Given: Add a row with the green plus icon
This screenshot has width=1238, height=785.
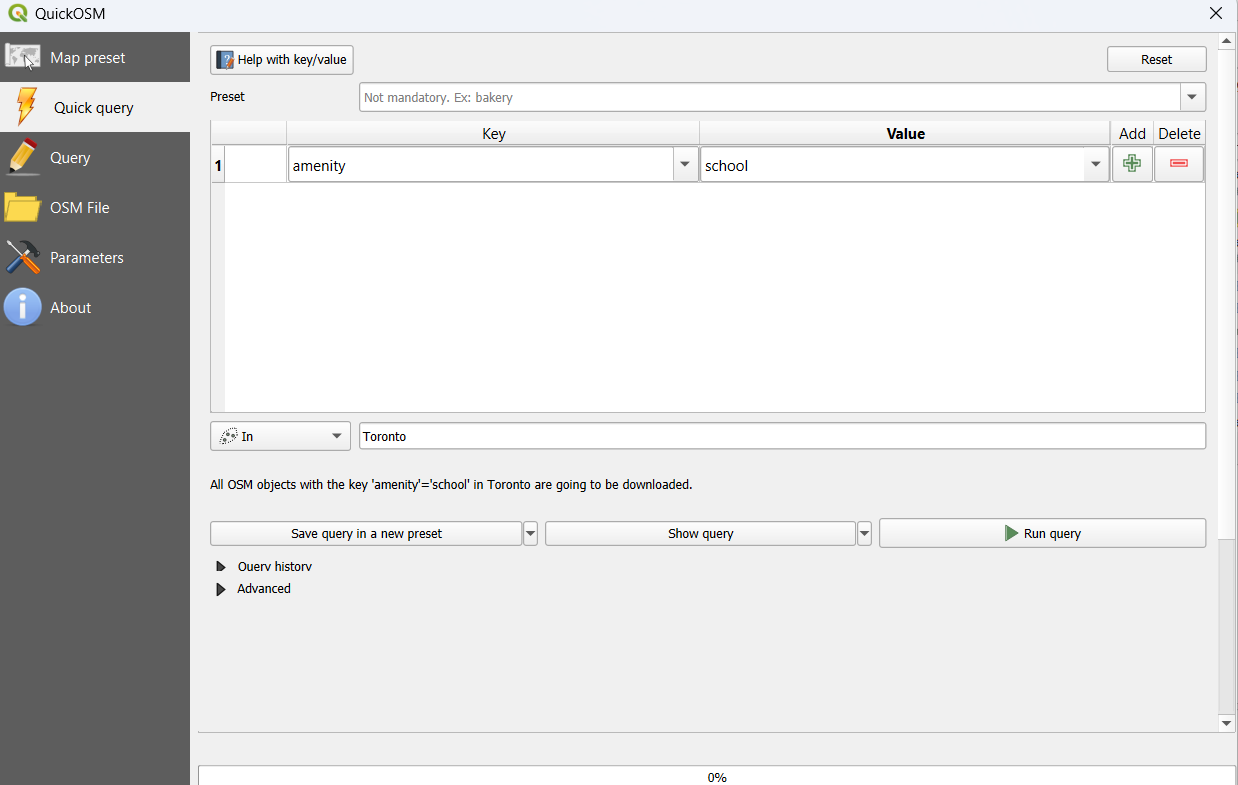Looking at the screenshot, I should tap(1132, 164).
